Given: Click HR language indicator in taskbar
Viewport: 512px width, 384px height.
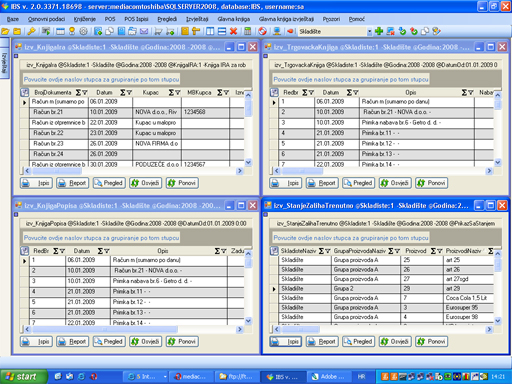Looking at the screenshot, I should (362, 377).
